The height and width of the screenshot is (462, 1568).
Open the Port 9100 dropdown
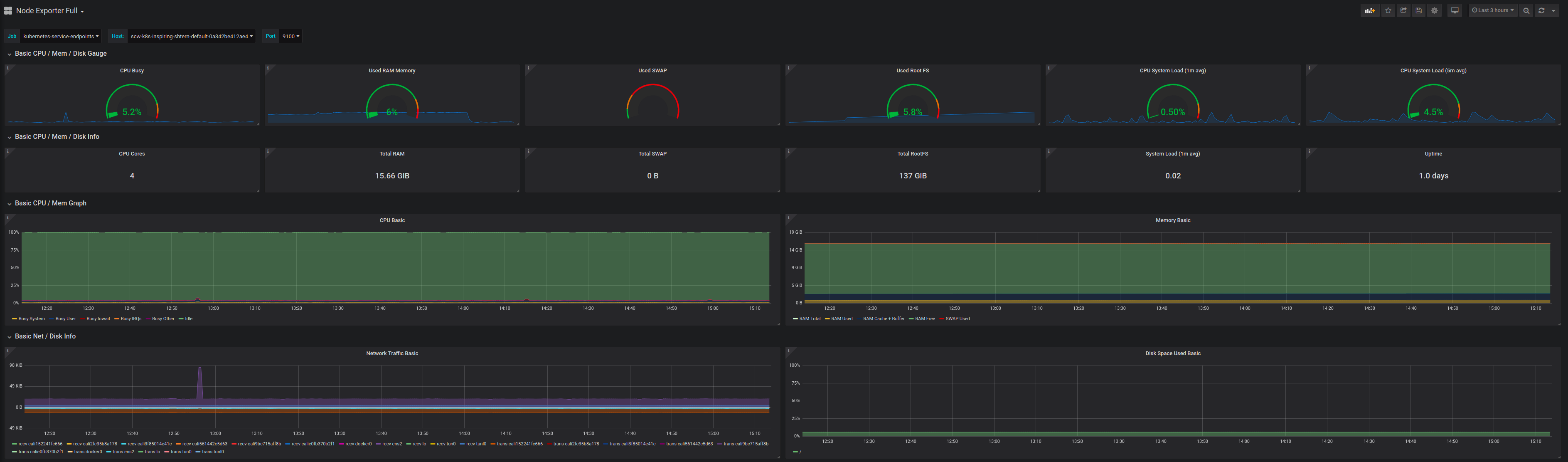click(290, 37)
